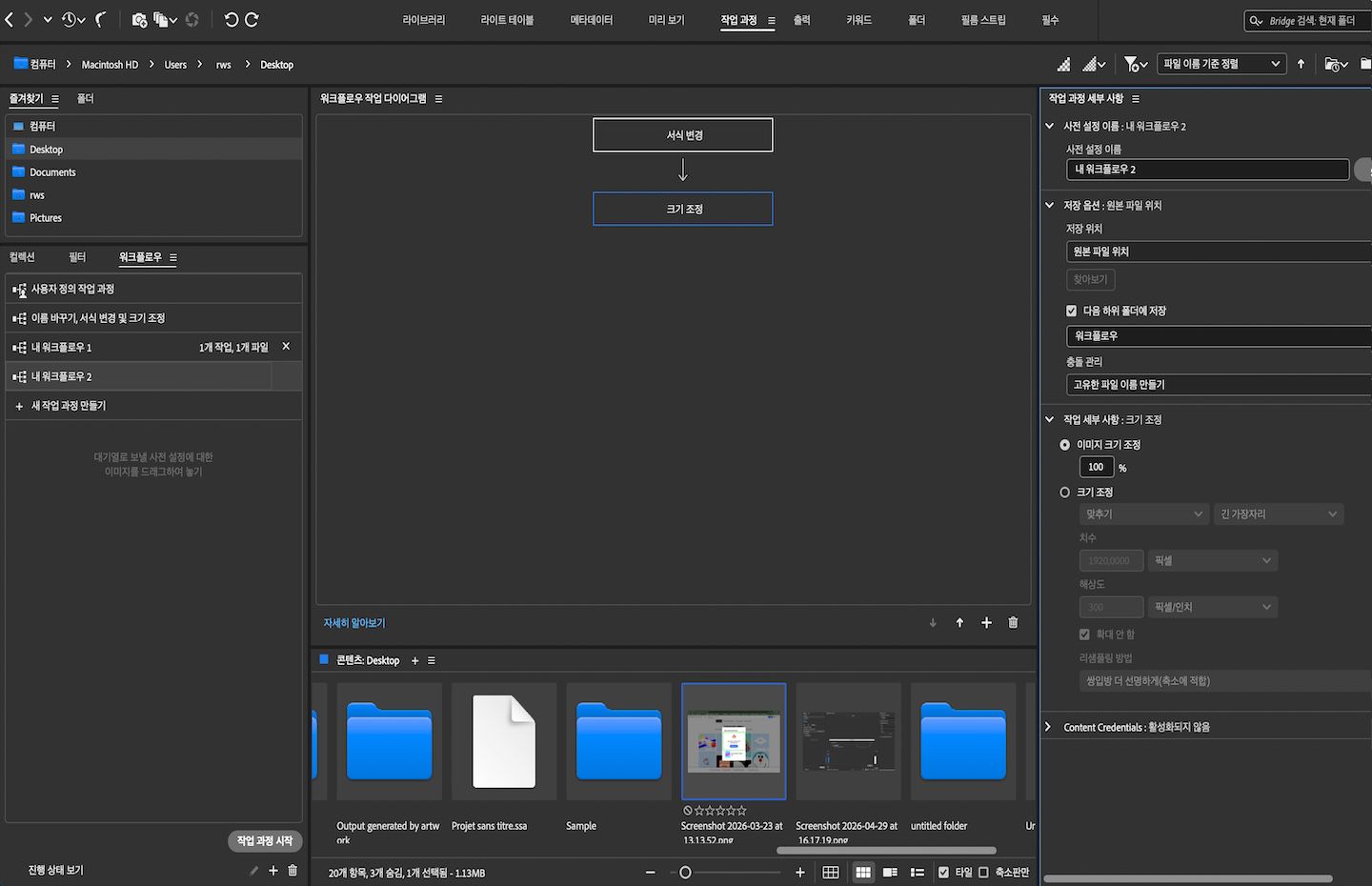
Task: Open recent folders icon with clock
Action: point(1336,64)
